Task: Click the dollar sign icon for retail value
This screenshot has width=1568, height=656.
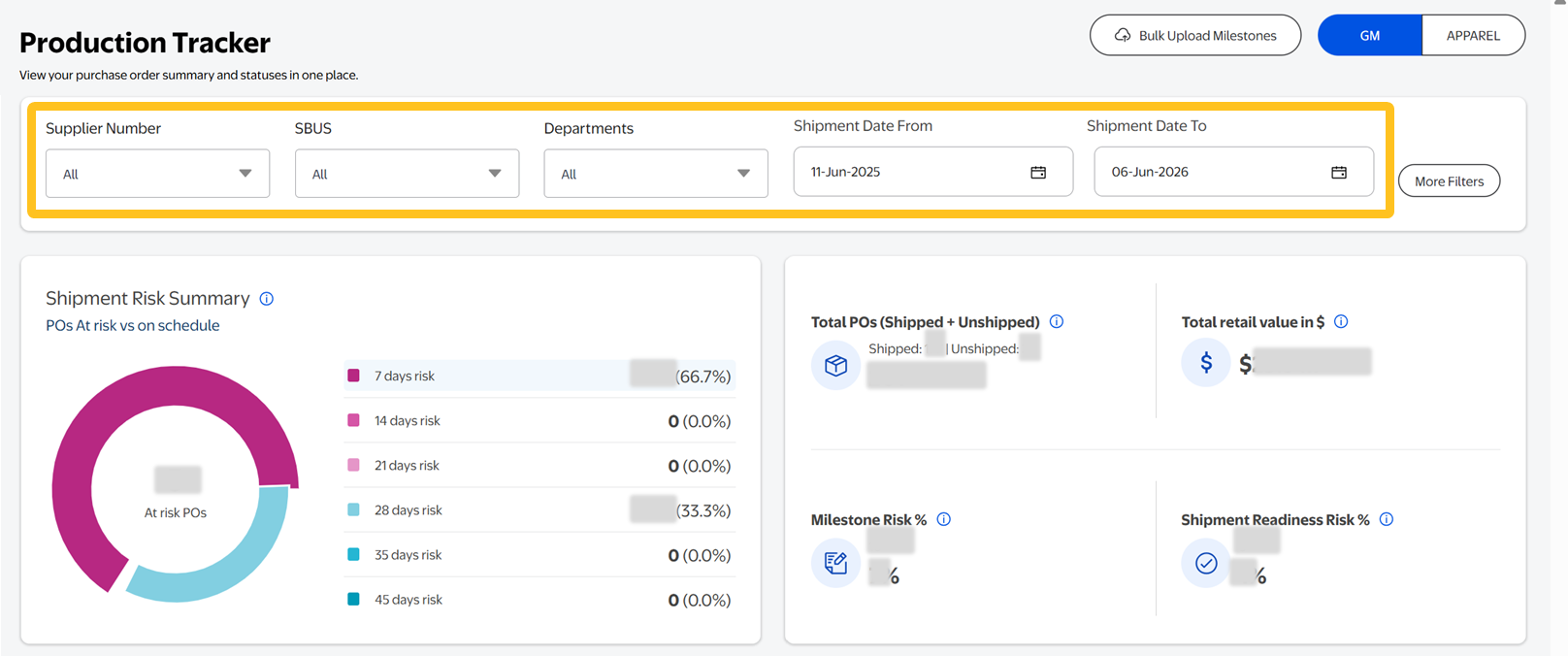Action: tap(1206, 363)
